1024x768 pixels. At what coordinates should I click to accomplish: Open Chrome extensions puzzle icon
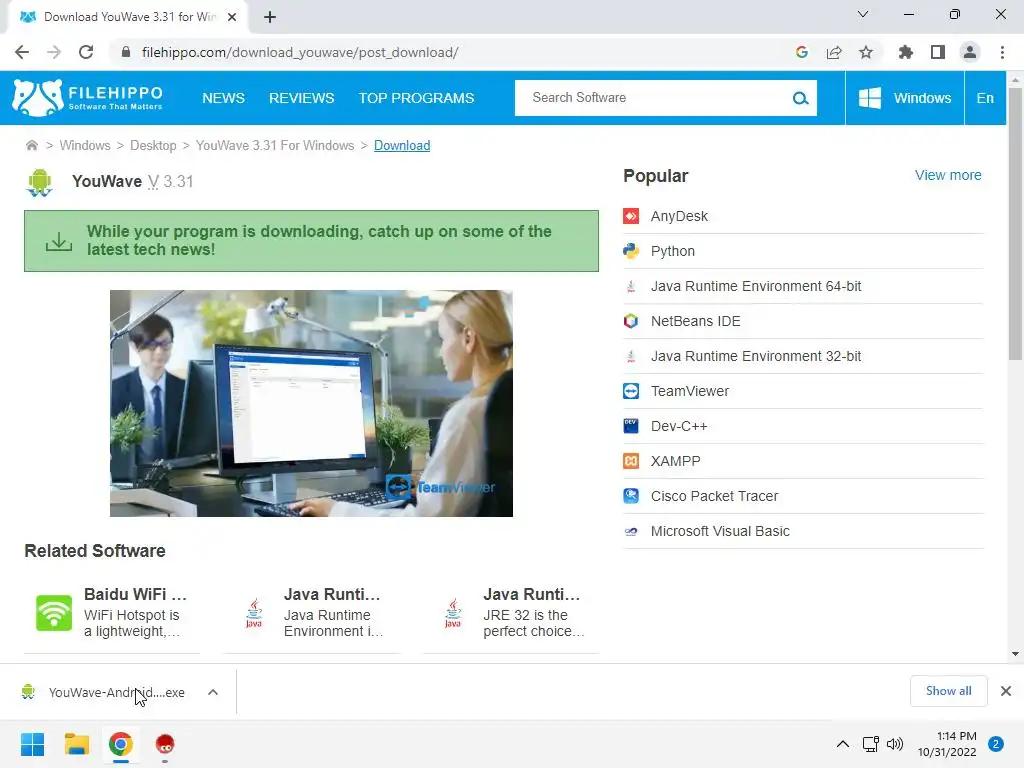point(906,52)
